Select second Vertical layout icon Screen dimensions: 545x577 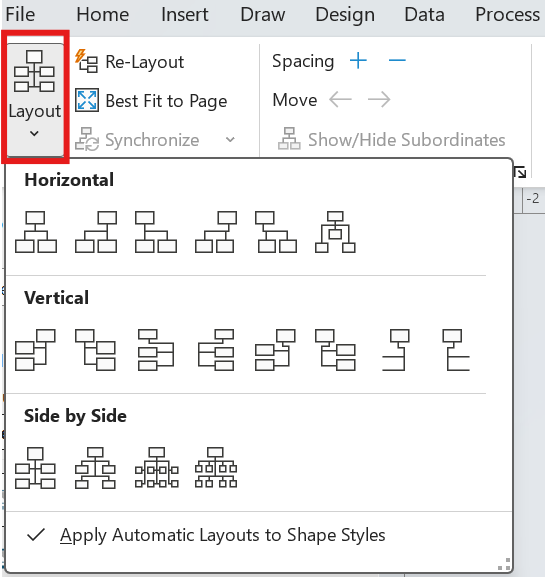[95, 350]
